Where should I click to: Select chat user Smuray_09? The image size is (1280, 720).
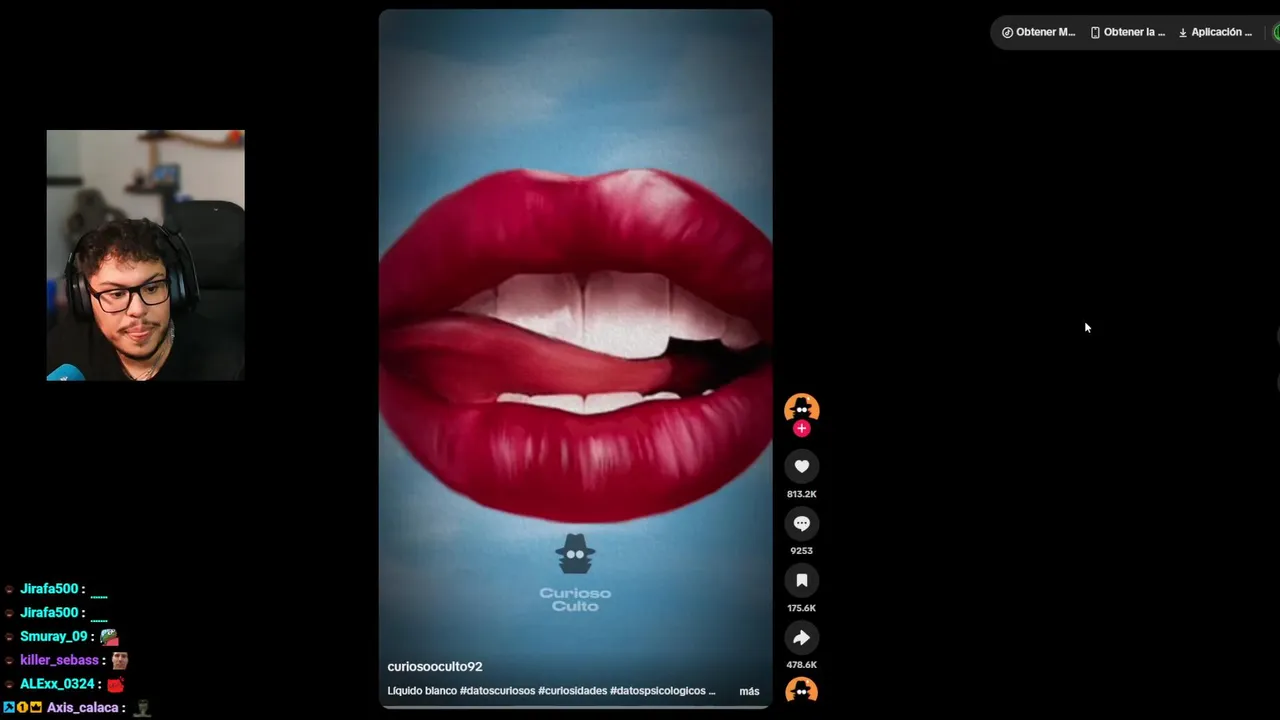[54, 636]
